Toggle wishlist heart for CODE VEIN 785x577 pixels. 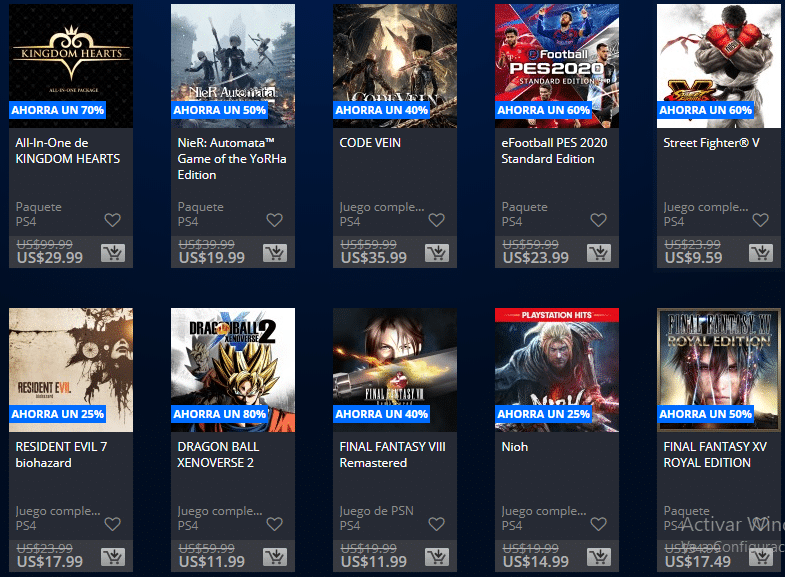pyautogui.click(x=437, y=220)
